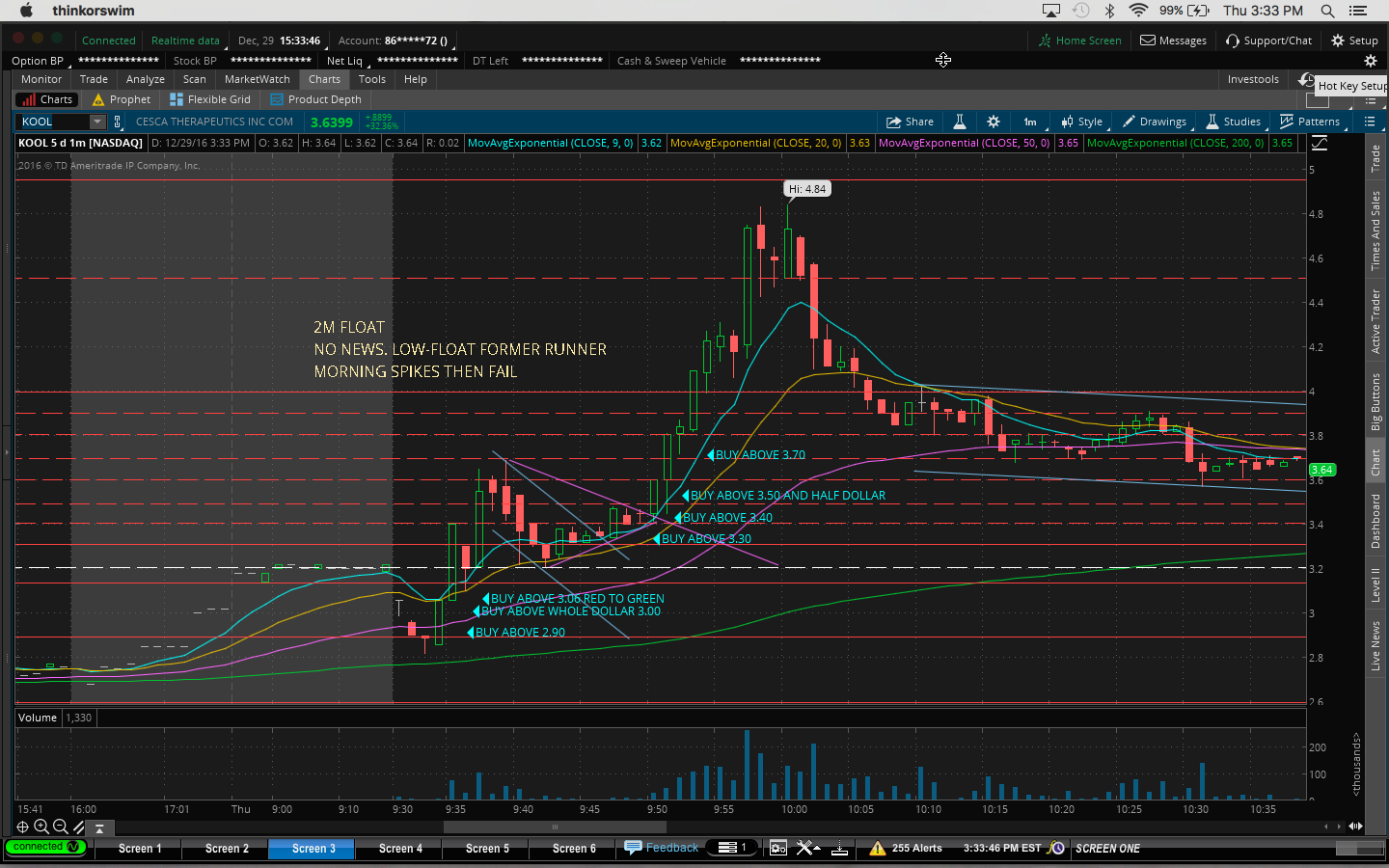Click the drawing line tool icon below chart
Image resolution: width=1389 pixels, height=868 pixels.
click(x=78, y=827)
